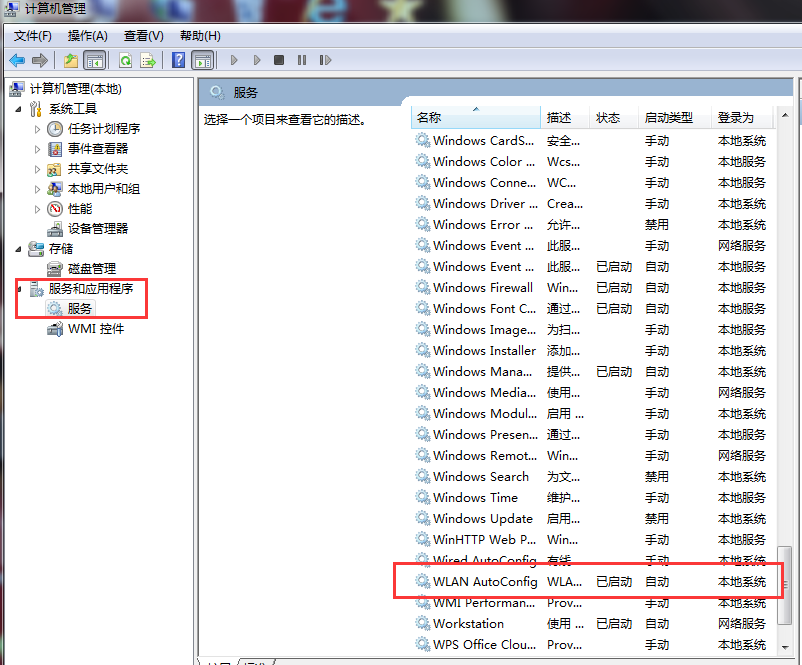This screenshot has height=665, width=802.
Task: Select the Windows CardS... service
Action: coord(591,140)
